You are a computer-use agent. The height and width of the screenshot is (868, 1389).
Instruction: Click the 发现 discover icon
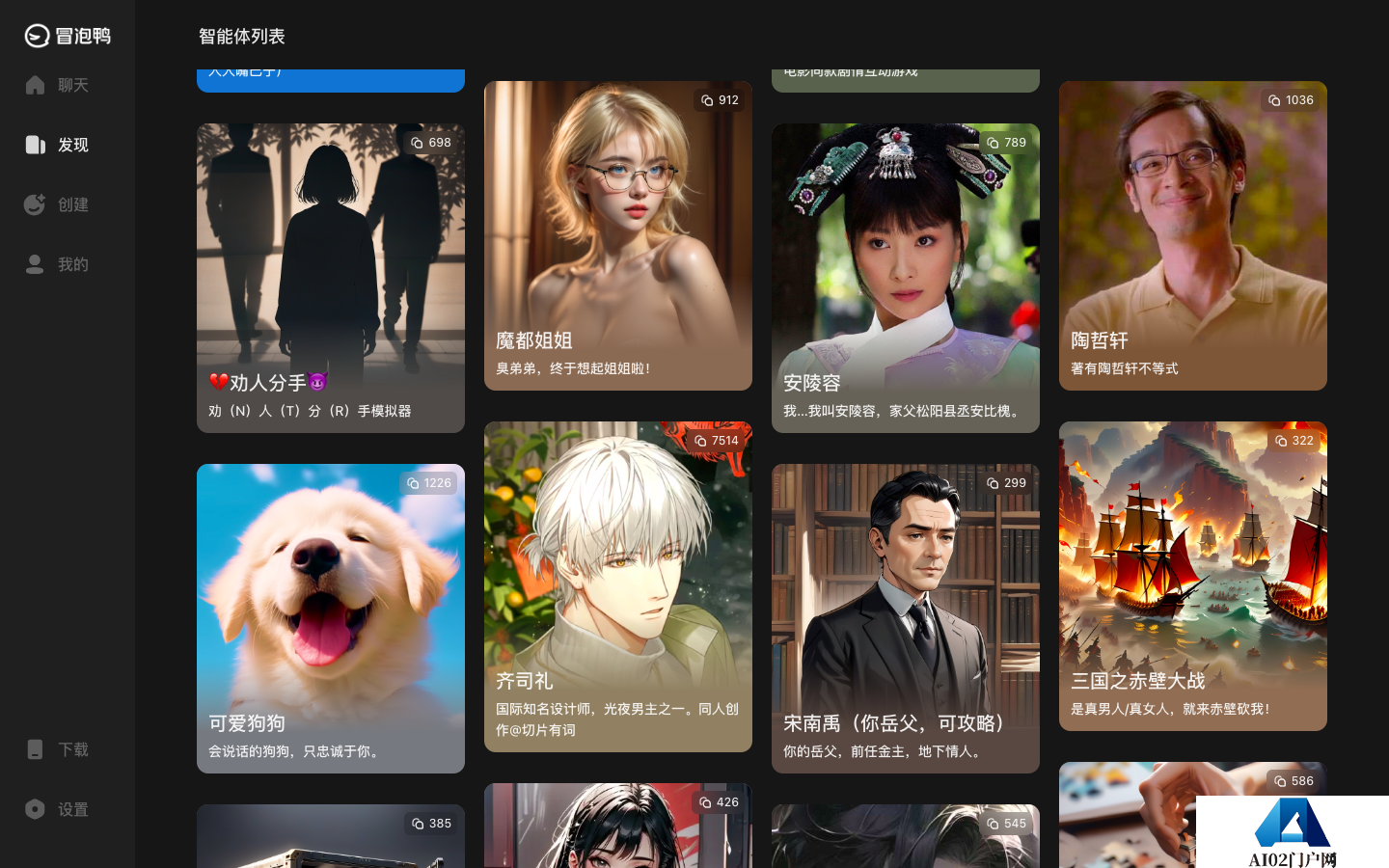point(35,145)
